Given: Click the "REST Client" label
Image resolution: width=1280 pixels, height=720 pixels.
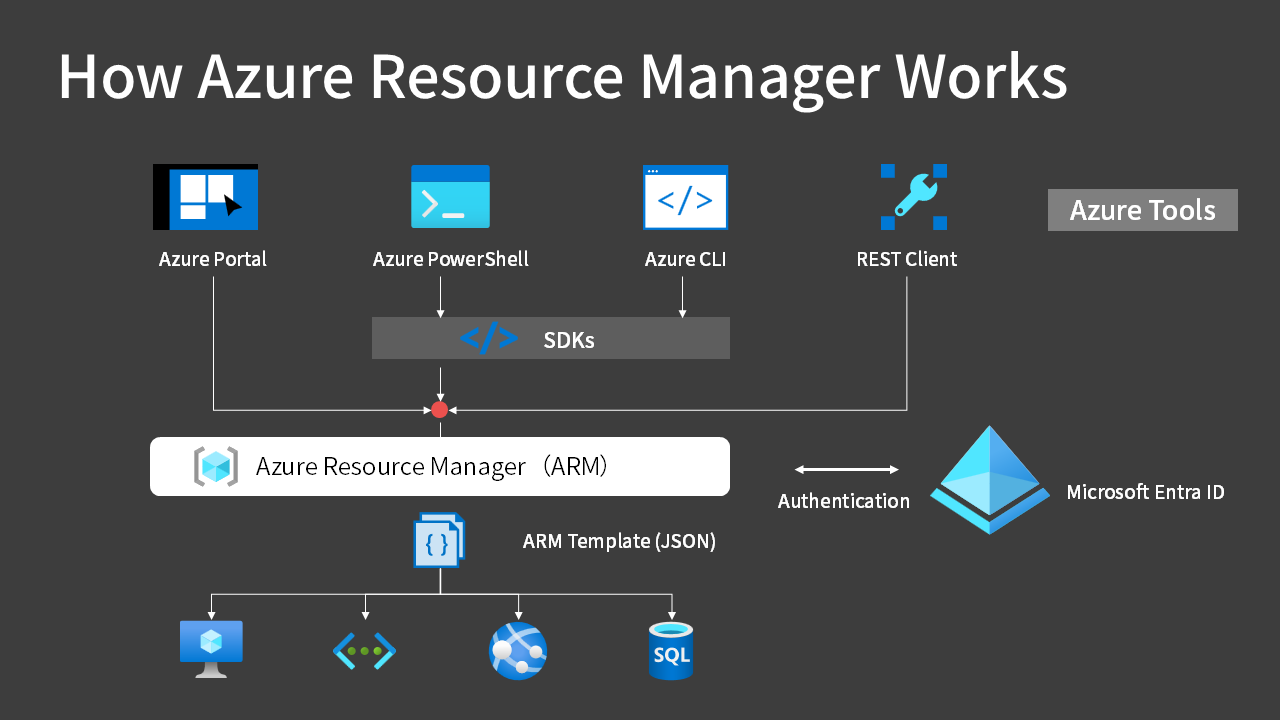Looking at the screenshot, I should [907, 260].
